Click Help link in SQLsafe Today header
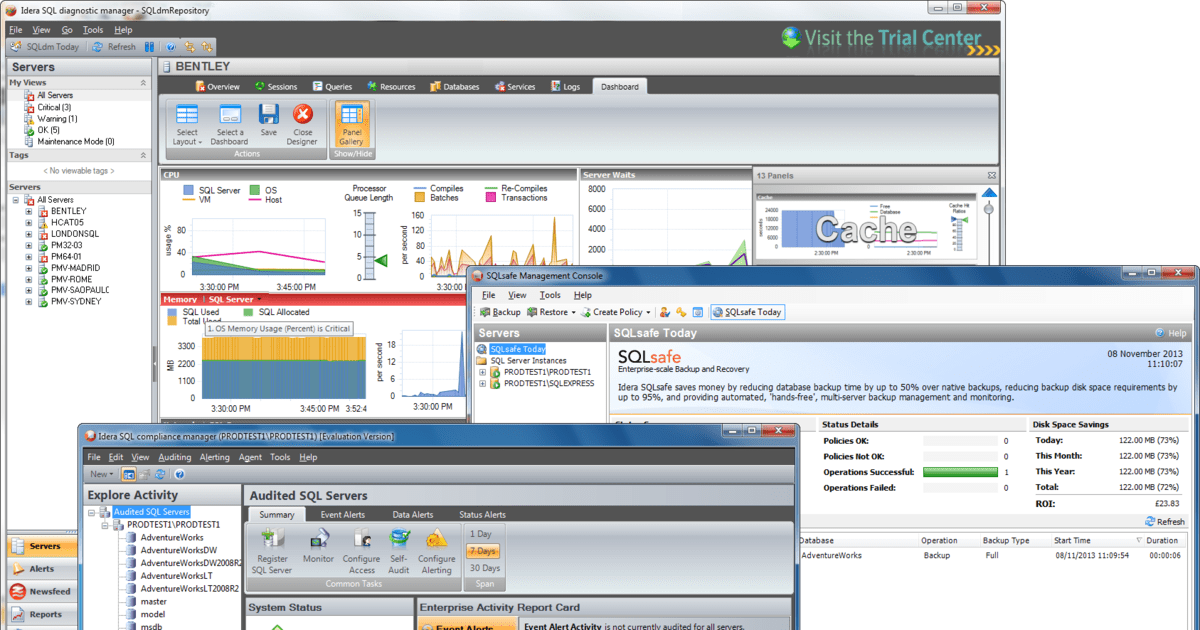This screenshot has width=1200, height=630. [x=1171, y=333]
